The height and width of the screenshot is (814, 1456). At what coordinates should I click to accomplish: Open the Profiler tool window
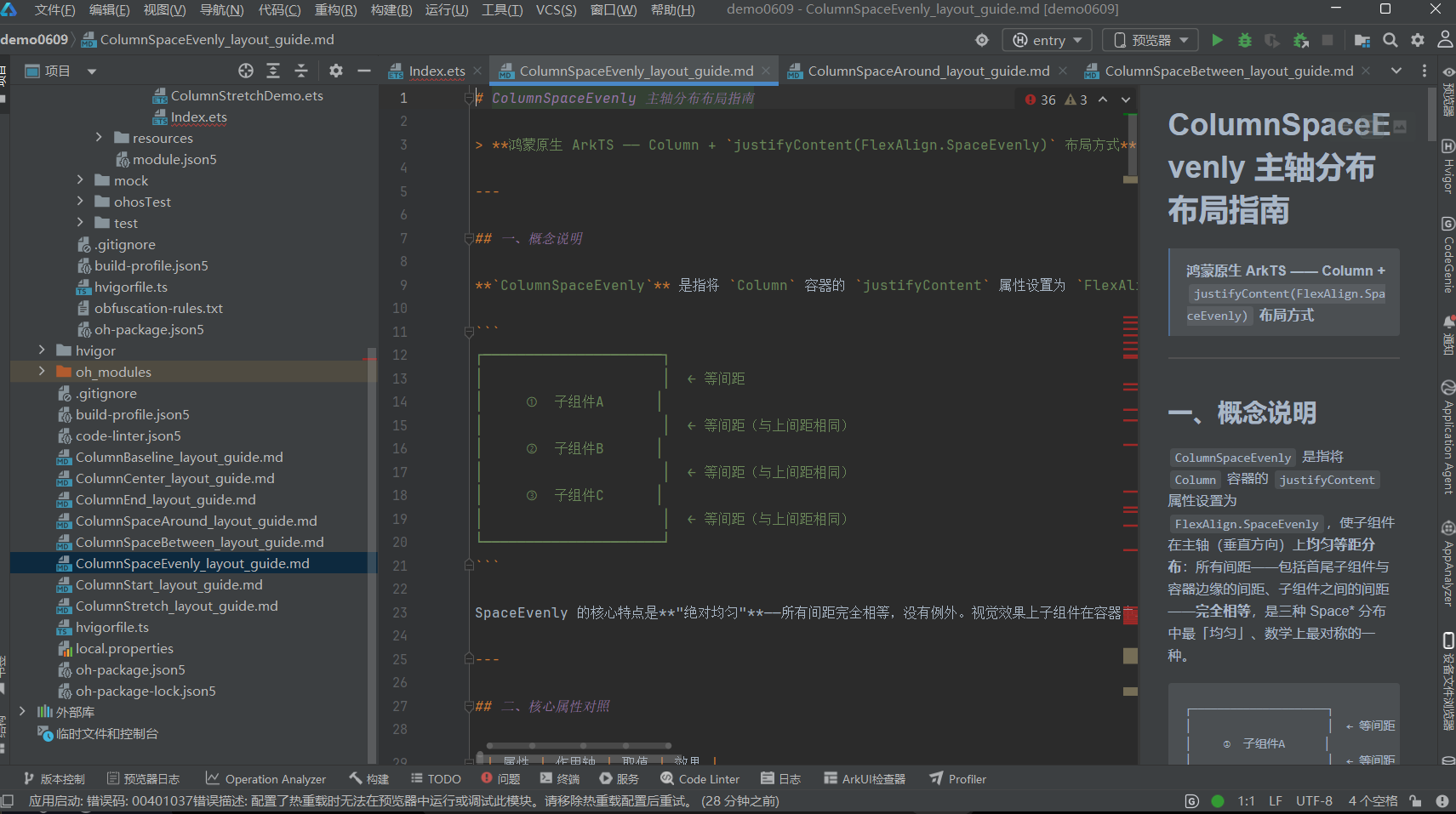958,779
